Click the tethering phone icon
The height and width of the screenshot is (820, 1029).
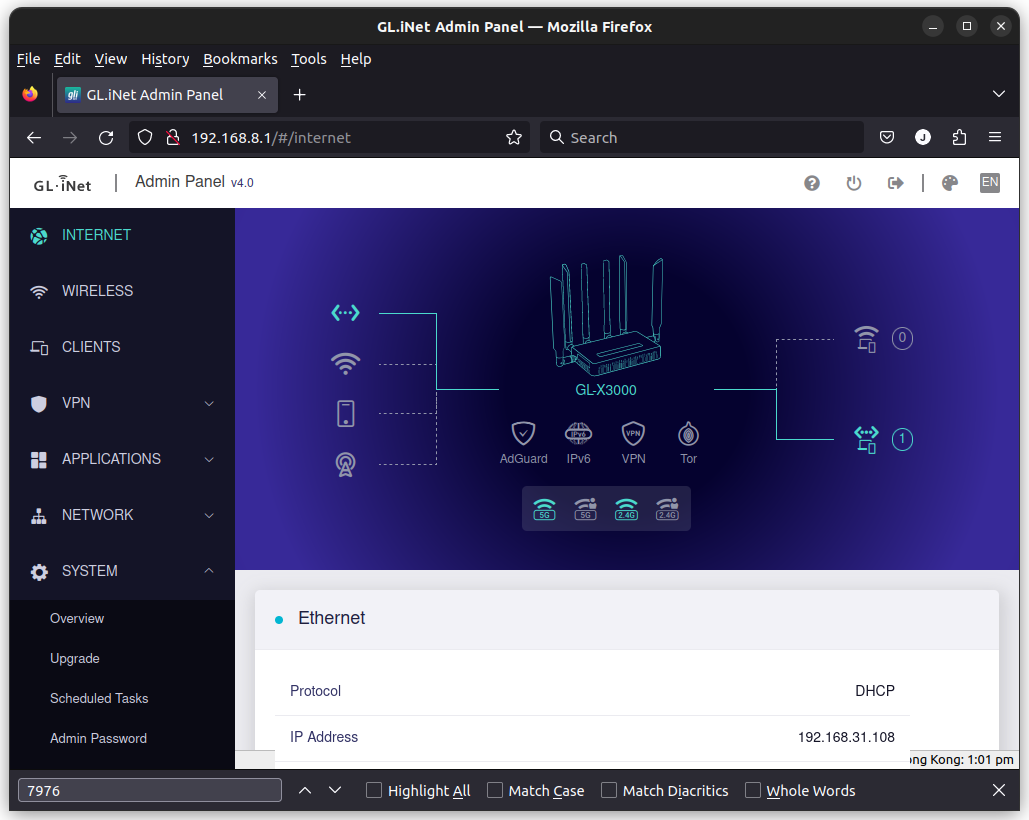click(345, 414)
